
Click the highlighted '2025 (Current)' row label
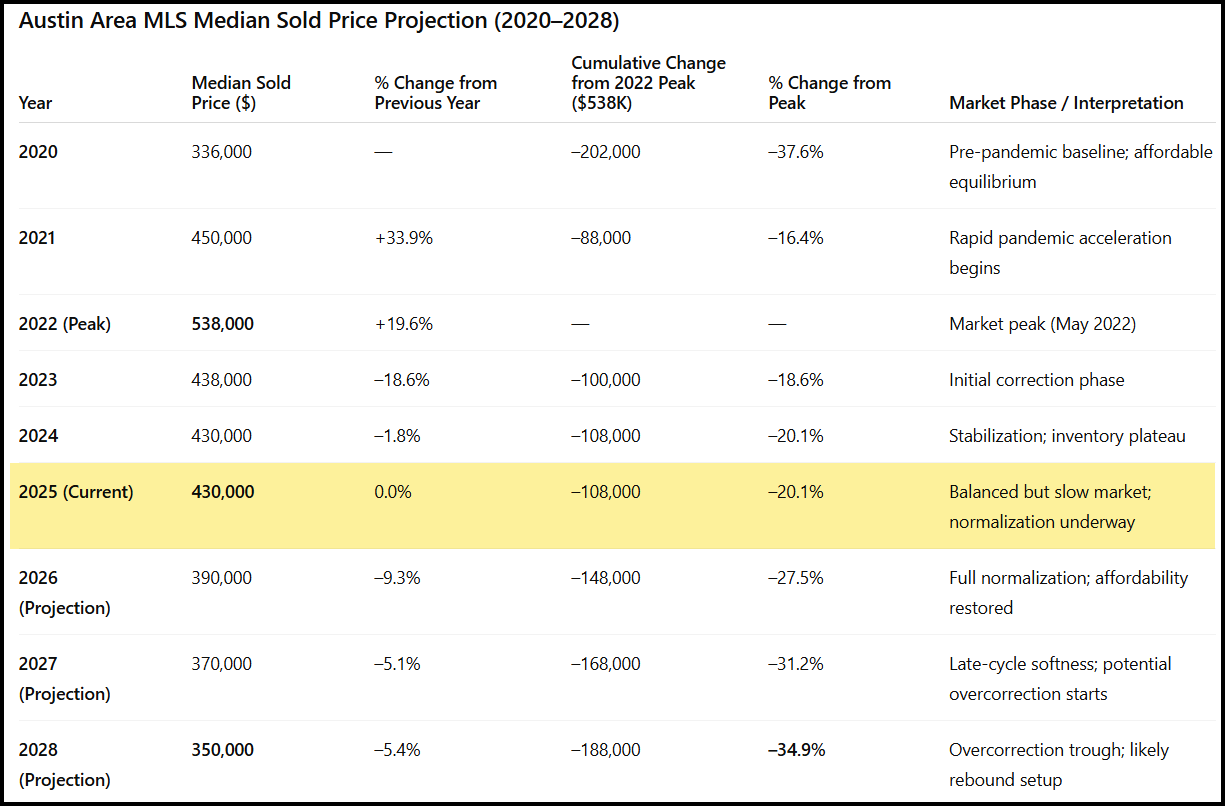(76, 492)
